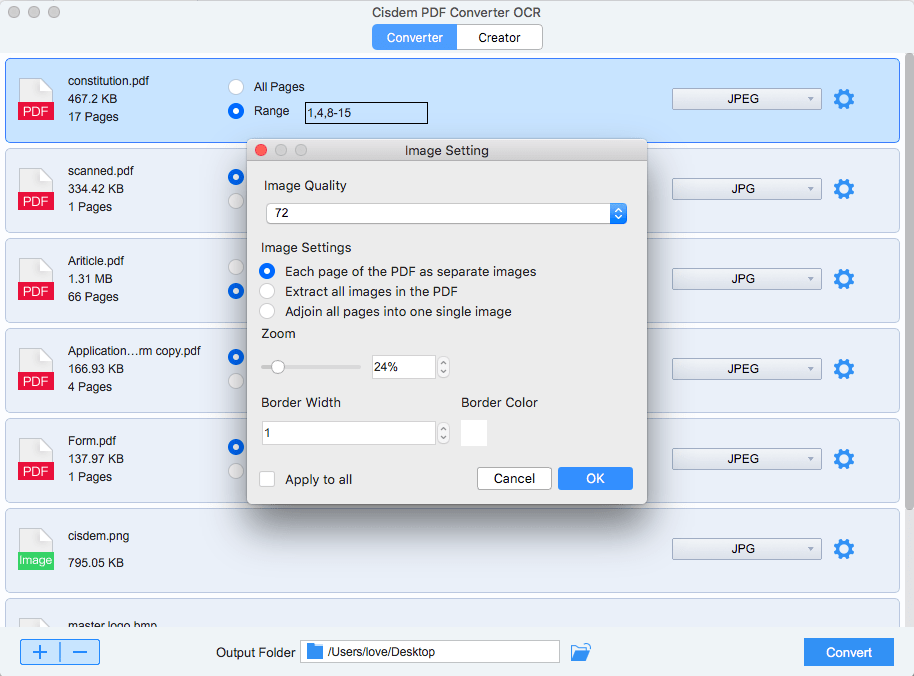
Task: Open the Image Quality 72 dropdown
Action: click(x=446, y=213)
